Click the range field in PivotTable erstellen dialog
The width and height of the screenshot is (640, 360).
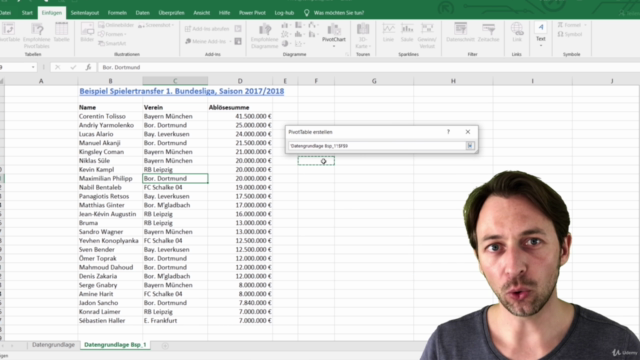(x=377, y=146)
